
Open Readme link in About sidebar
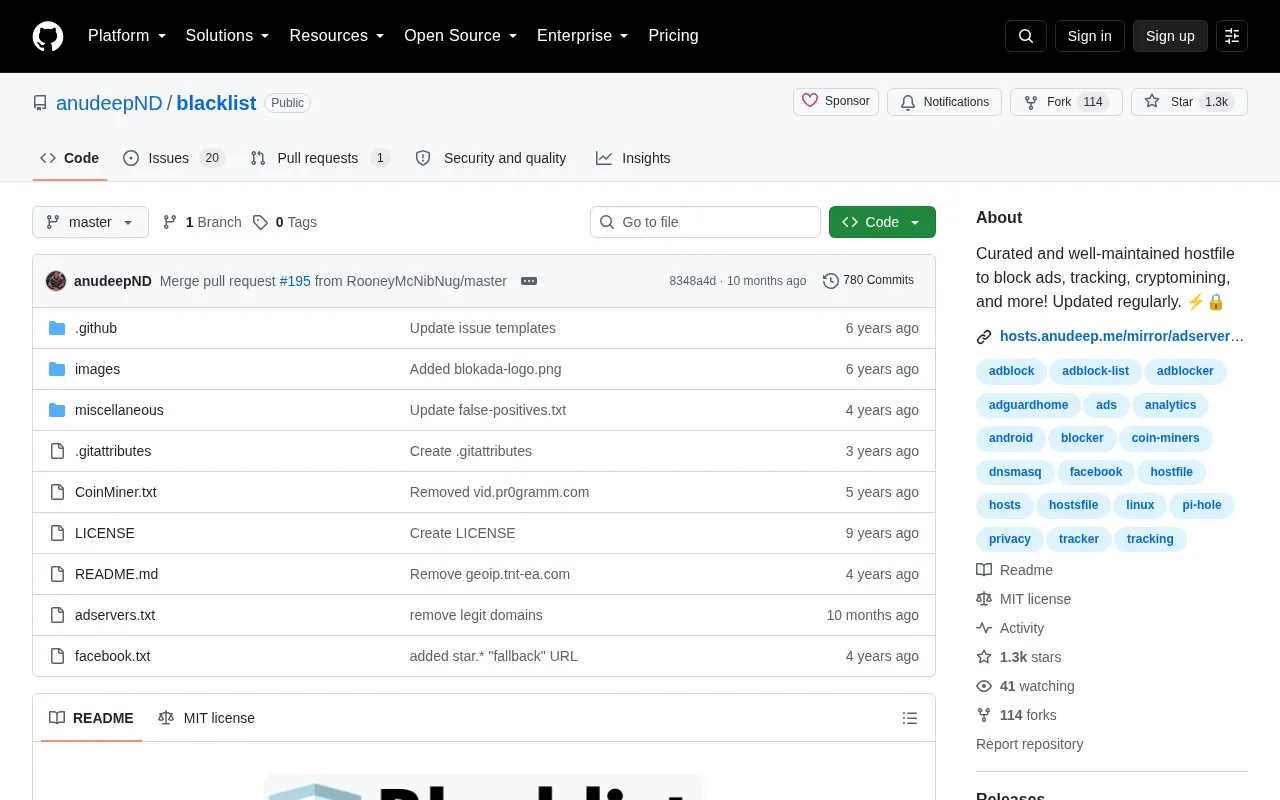[1015, 570]
